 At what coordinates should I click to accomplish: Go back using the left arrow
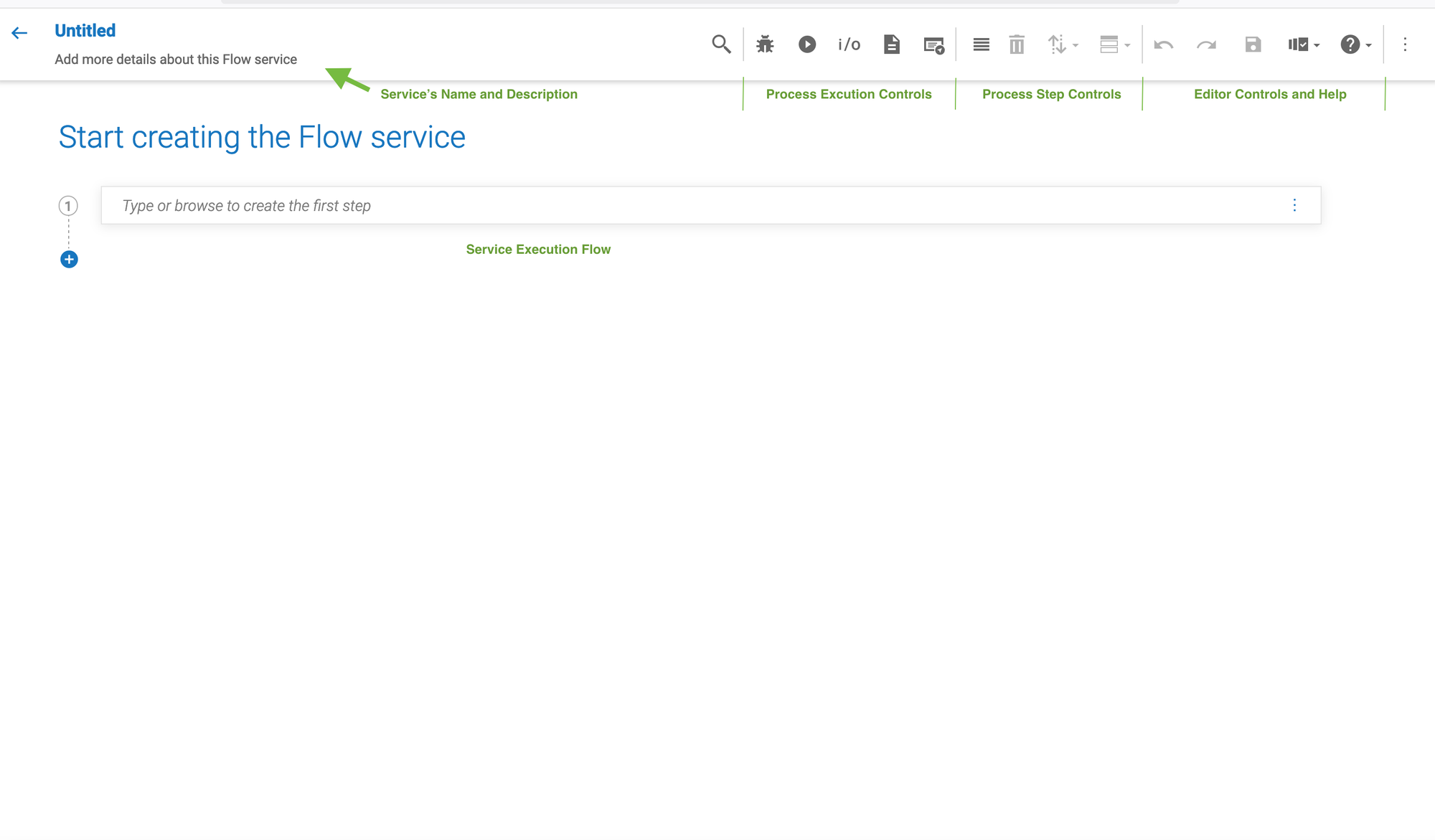click(x=19, y=33)
